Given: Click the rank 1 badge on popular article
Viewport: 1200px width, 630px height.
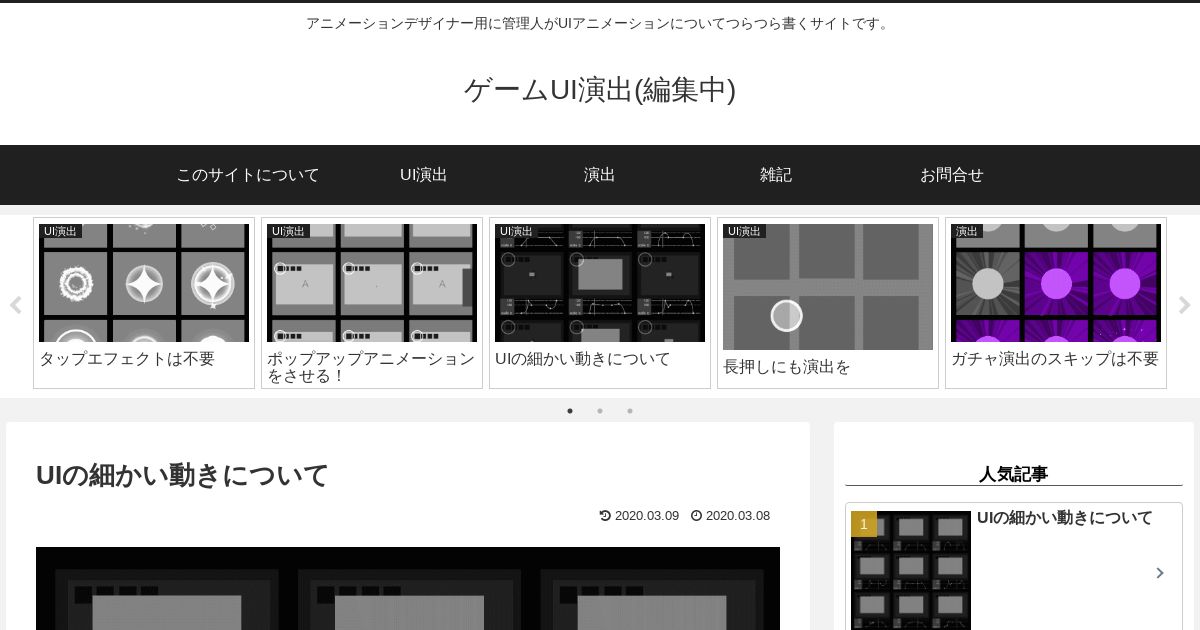Looking at the screenshot, I should (x=864, y=524).
